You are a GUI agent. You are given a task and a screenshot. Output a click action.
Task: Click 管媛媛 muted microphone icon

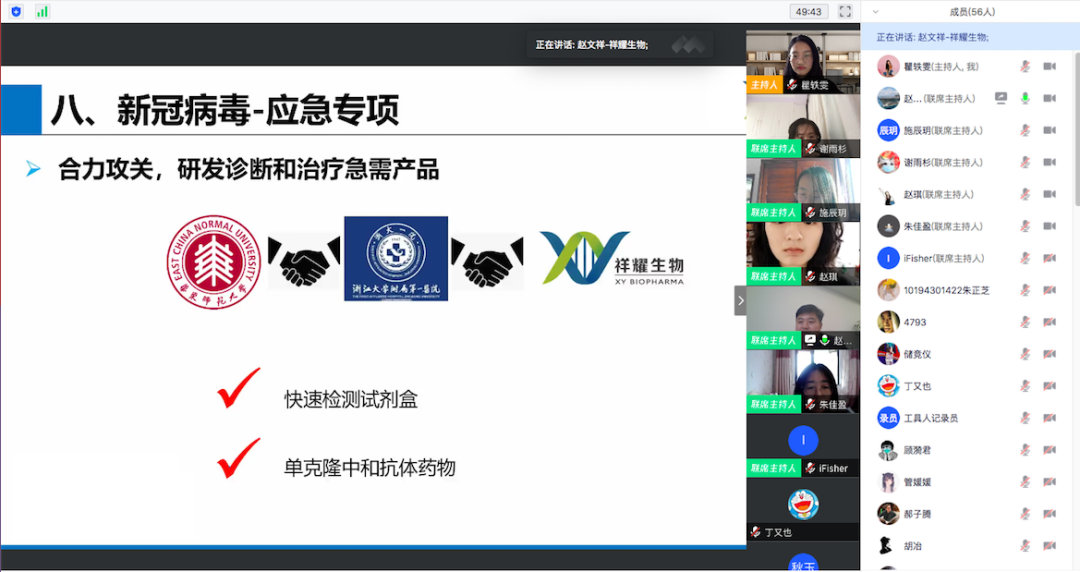[x=1025, y=482]
